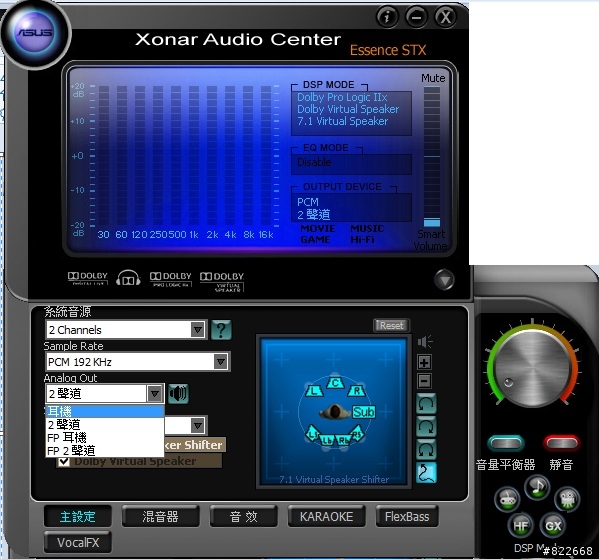Click the bottom rotate arrow button
The height and width of the screenshot is (559, 599).
point(426,449)
